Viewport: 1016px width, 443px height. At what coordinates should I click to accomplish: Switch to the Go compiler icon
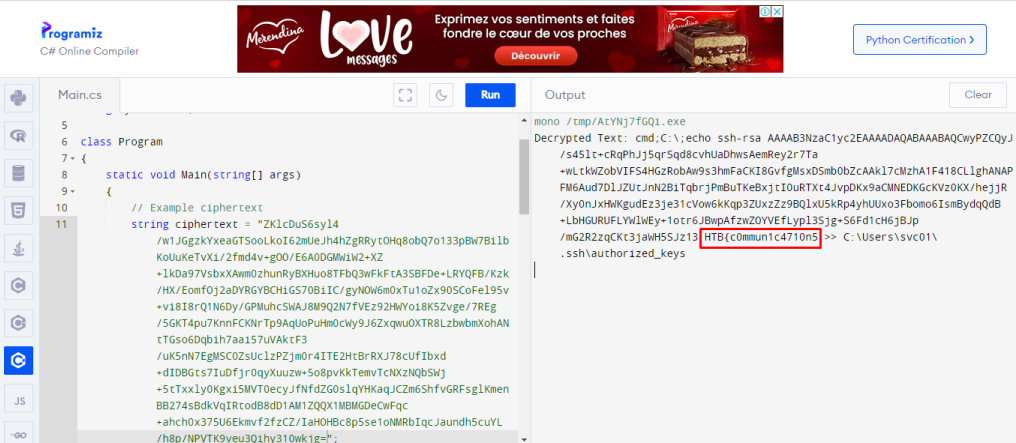tap(18, 435)
